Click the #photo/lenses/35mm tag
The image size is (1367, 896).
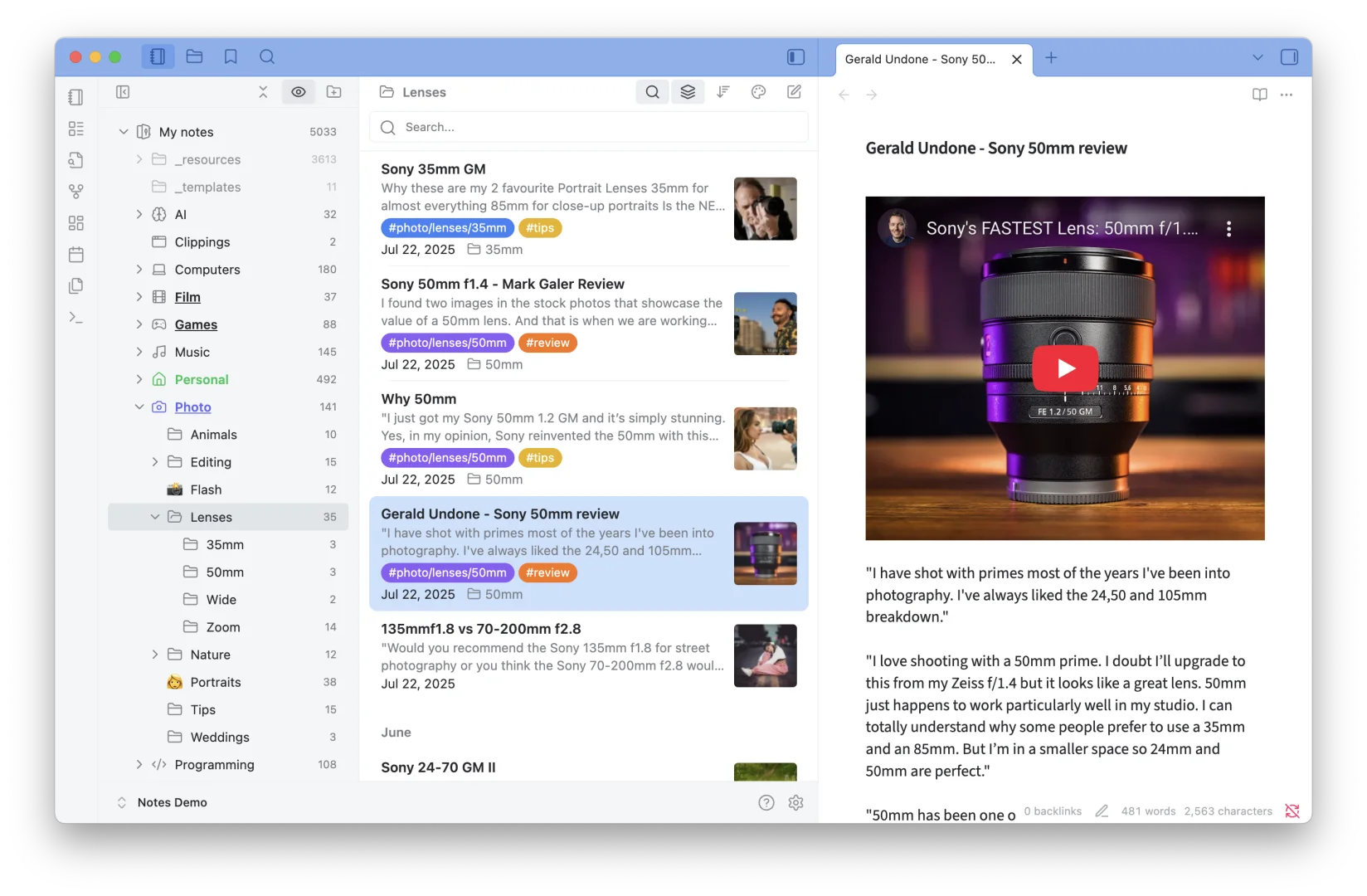pos(447,228)
